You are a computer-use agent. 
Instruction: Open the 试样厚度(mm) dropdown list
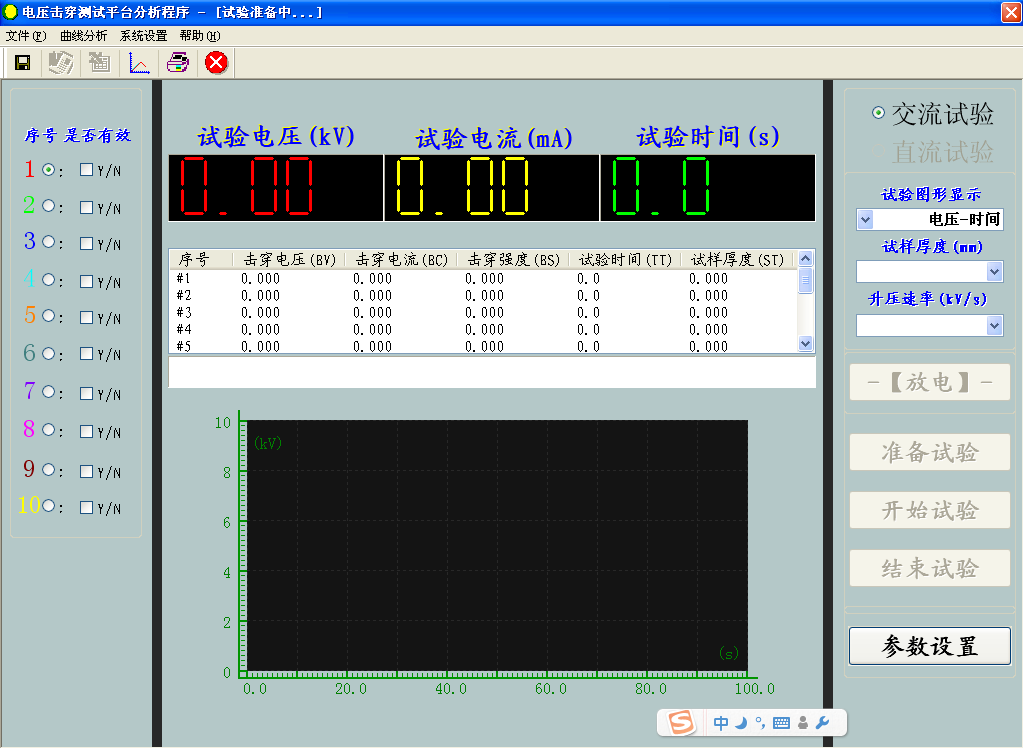coord(994,271)
